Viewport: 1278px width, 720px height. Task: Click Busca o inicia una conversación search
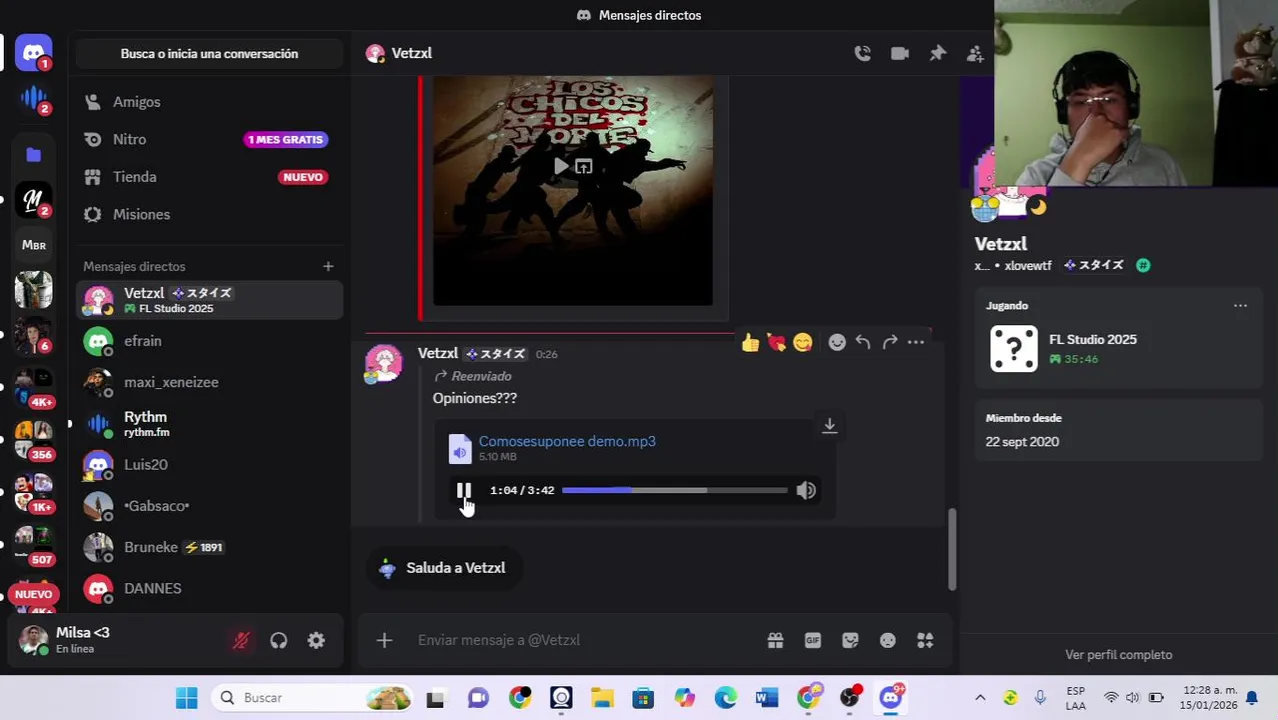[x=209, y=54]
